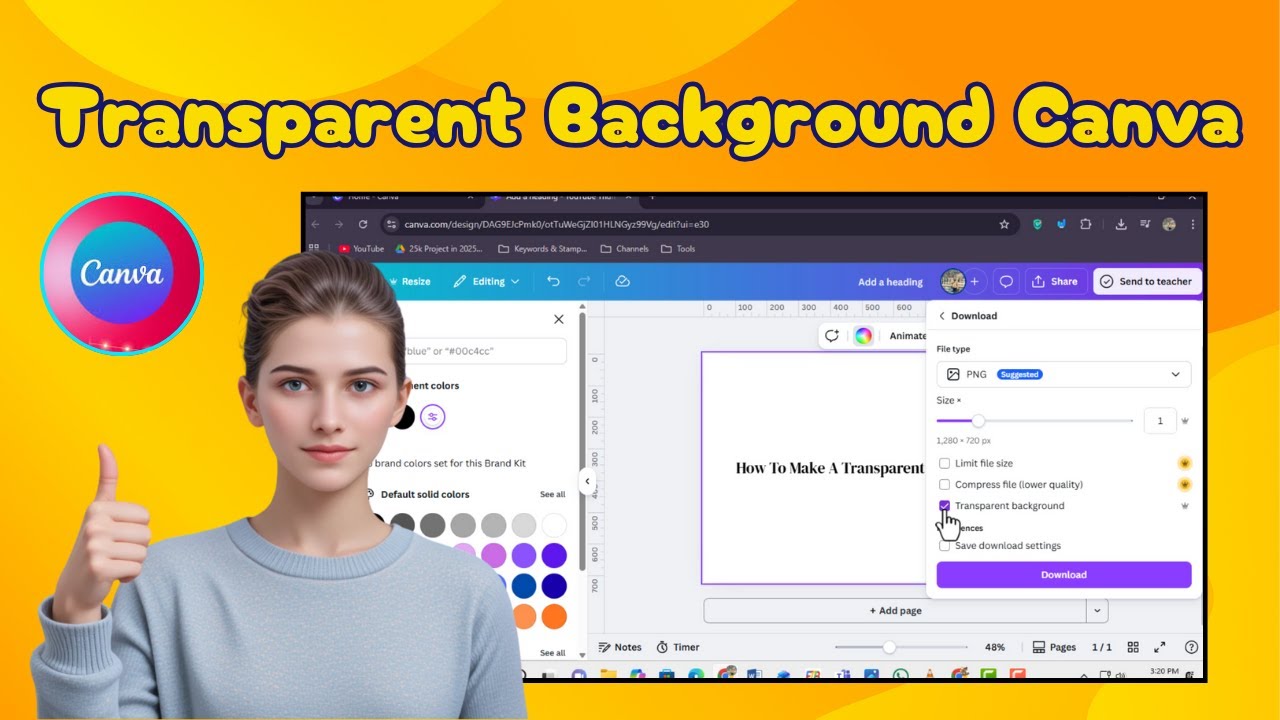Viewport: 1280px width, 720px height.
Task: Click the 48% zoom level value
Action: (x=995, y=647)
